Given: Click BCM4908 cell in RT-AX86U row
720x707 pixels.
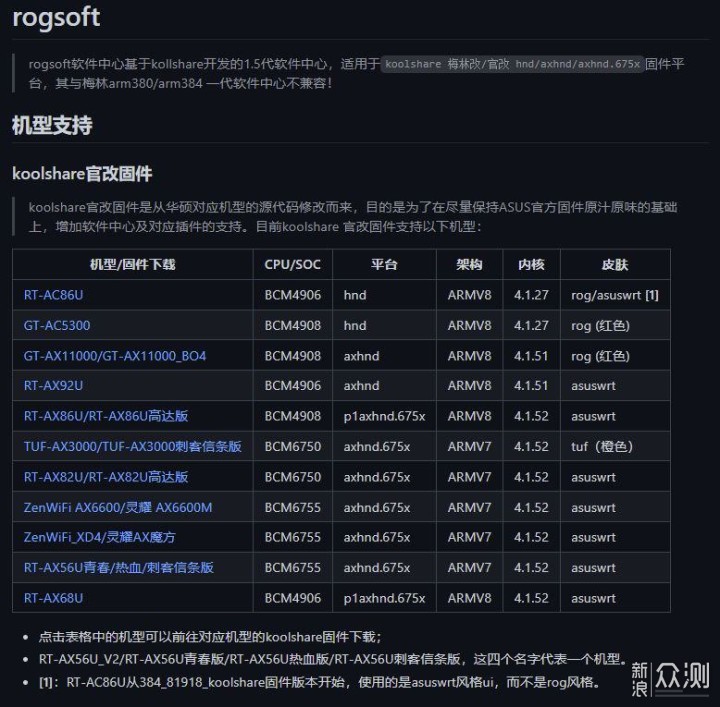Looking at the screenshot, I should [292, 416].
